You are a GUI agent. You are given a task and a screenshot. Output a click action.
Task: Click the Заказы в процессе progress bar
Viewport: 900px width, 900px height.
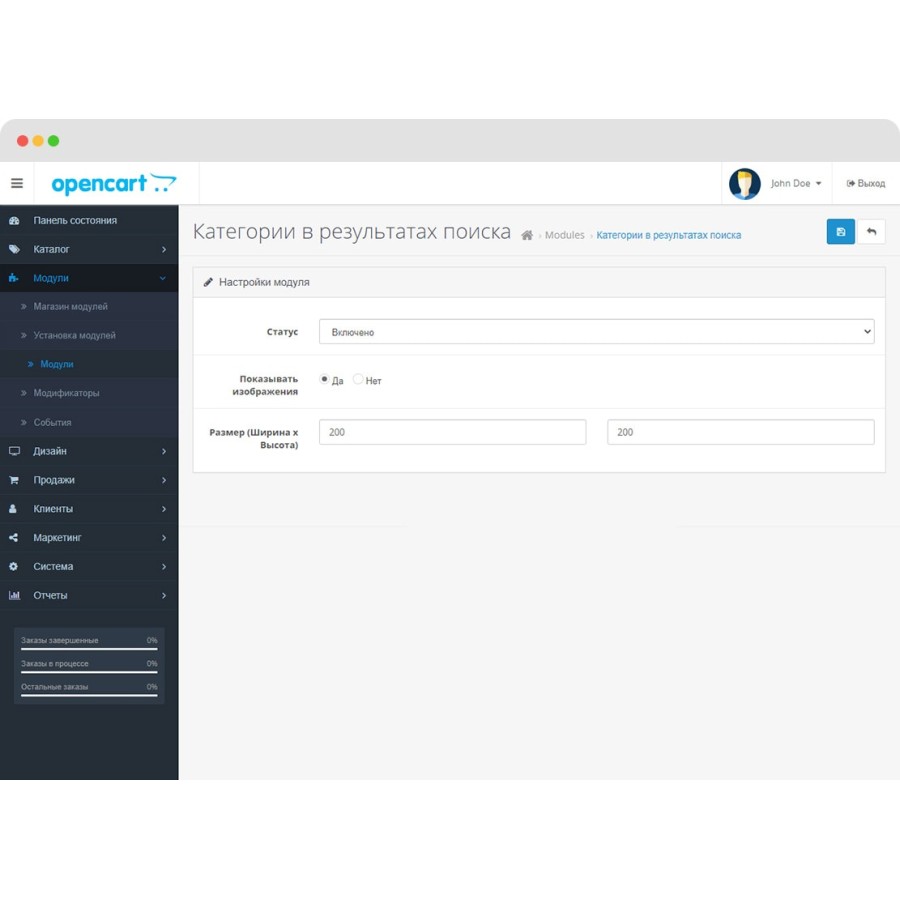click(x=89, y=672)
